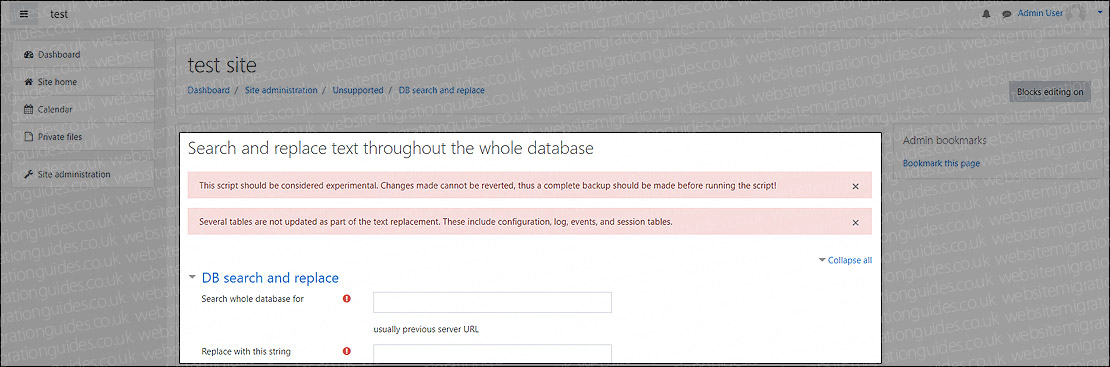Click the test site name in navbar
Screen dimensions: 1110x367
coord(59,13)
